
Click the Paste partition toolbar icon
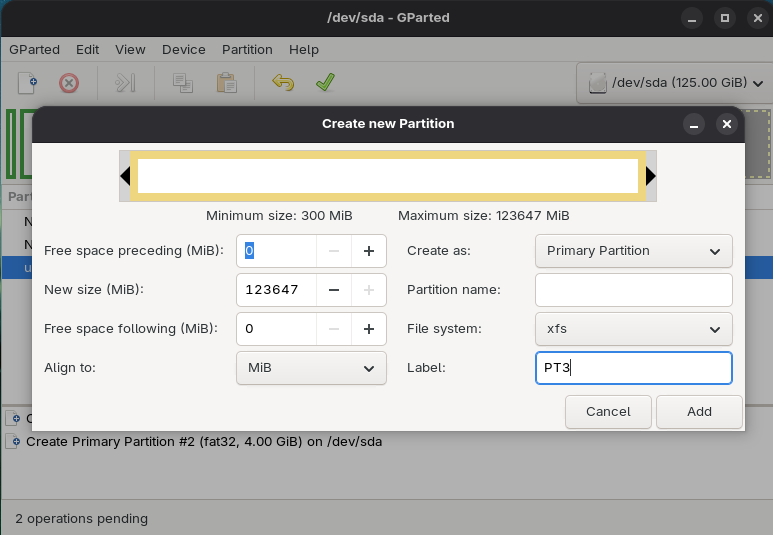point(226,83)
